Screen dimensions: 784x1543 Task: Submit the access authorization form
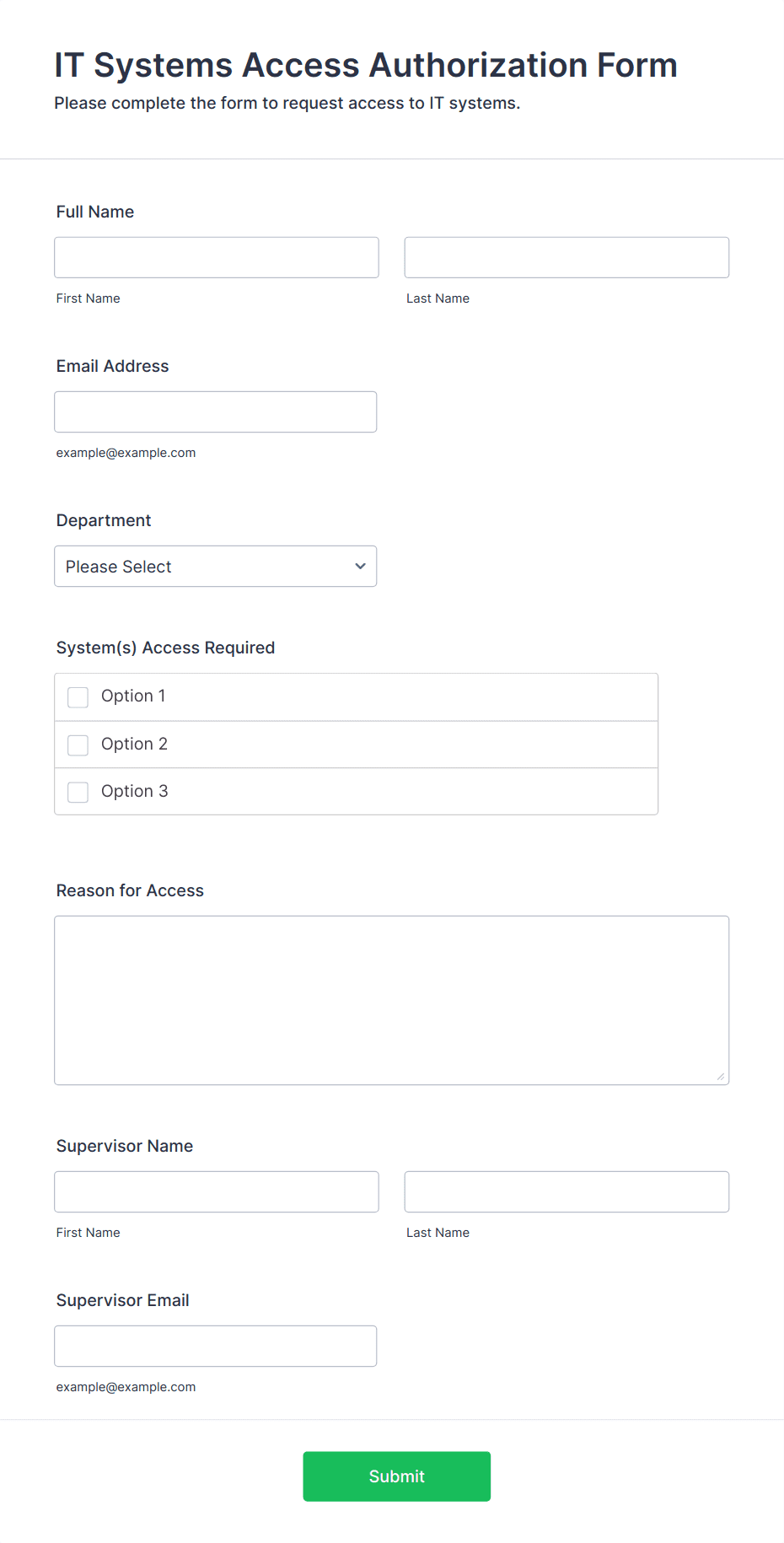pos(397,1476)
